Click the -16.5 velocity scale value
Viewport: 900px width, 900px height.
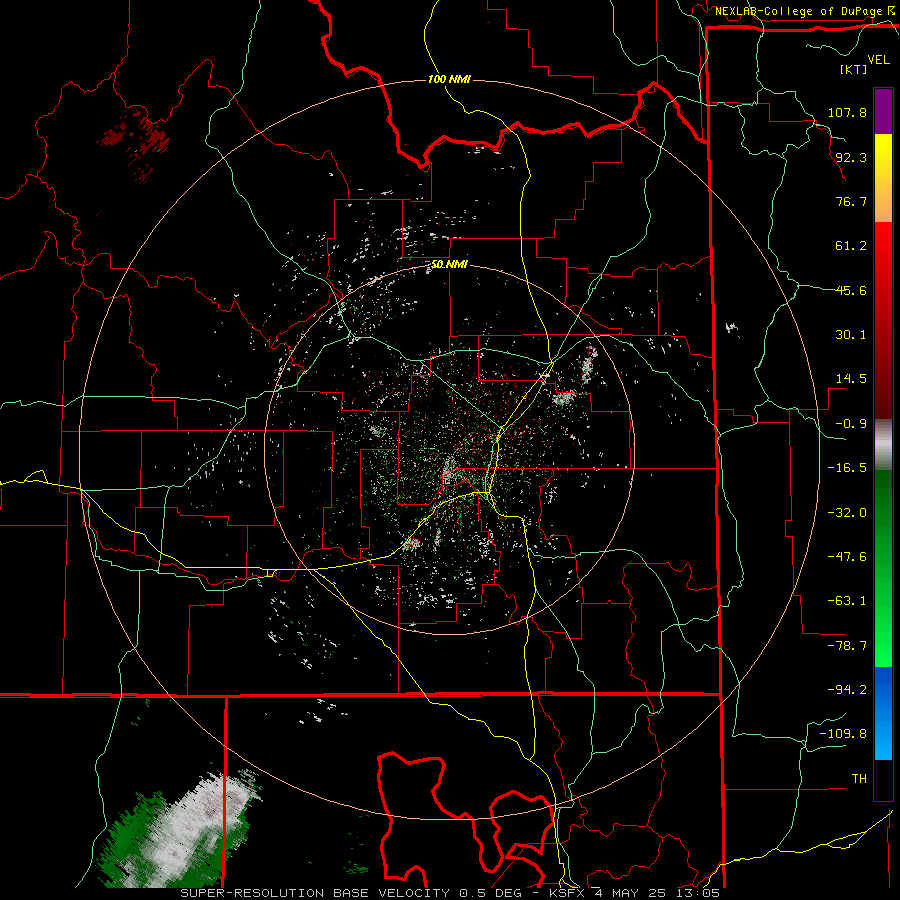click(x=847, y=467)
